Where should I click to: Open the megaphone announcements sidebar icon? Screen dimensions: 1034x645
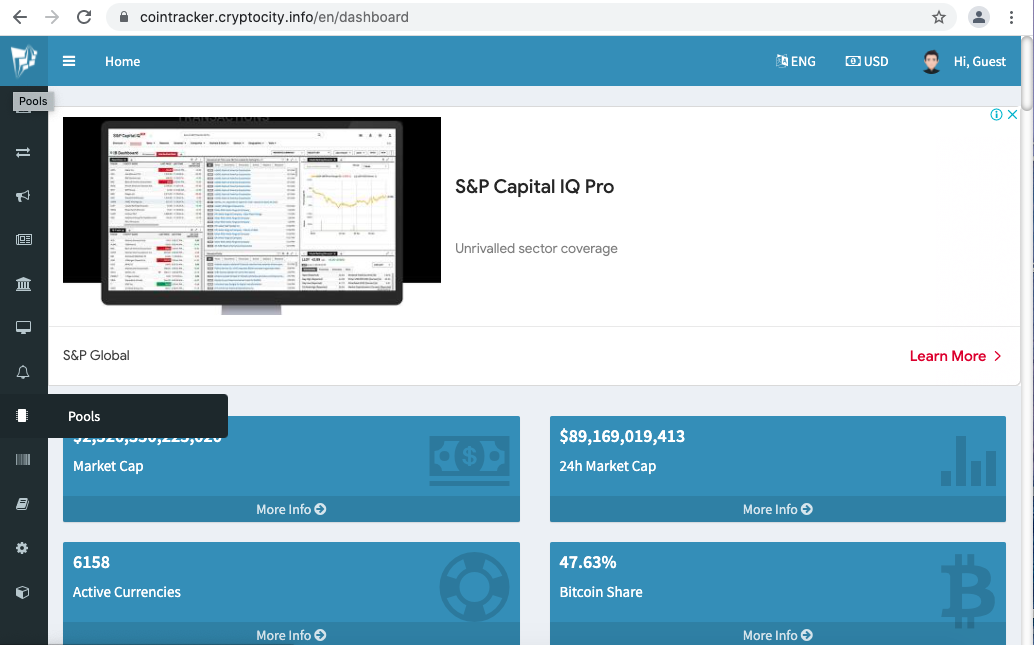pos(23,196)
